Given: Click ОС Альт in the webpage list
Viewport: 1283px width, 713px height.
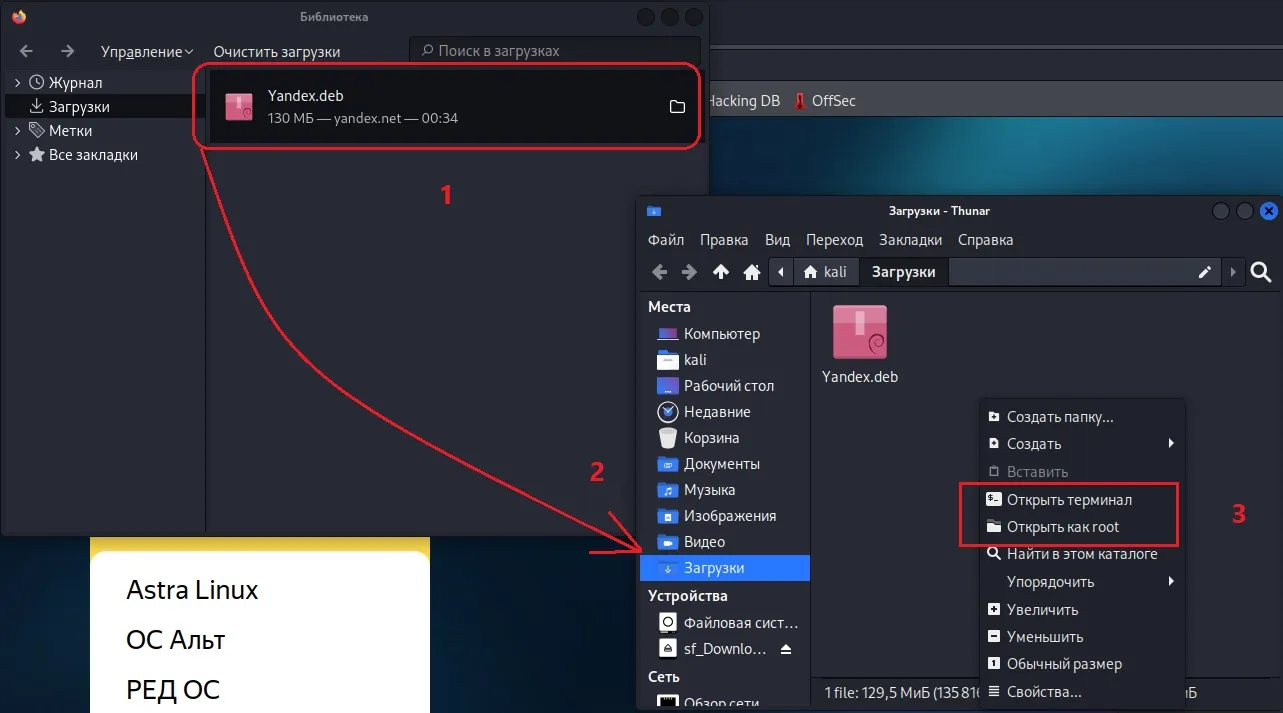Looking at the screenshot, I should coord(176,640).
